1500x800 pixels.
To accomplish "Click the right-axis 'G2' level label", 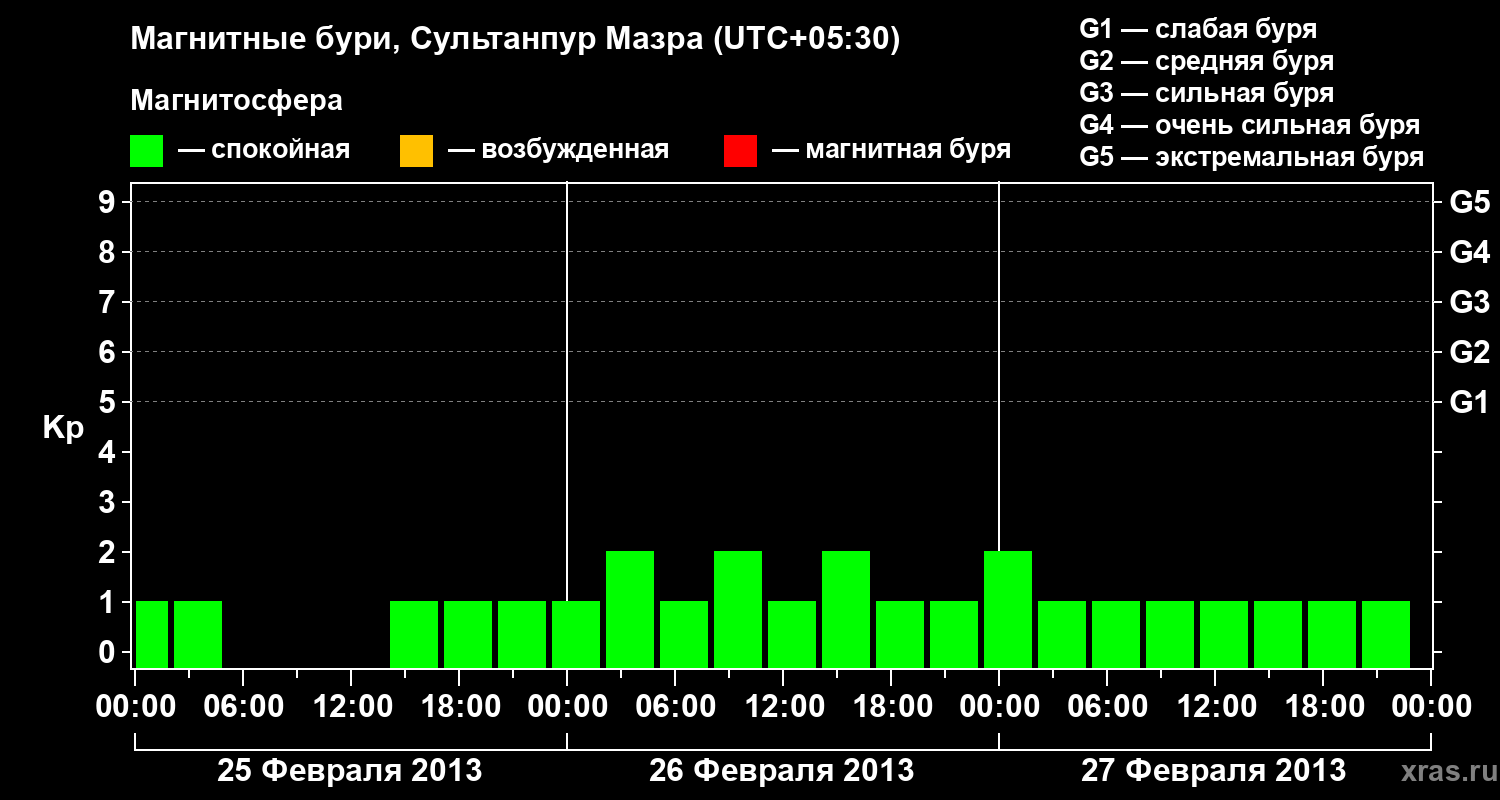I will point(1470,352).
